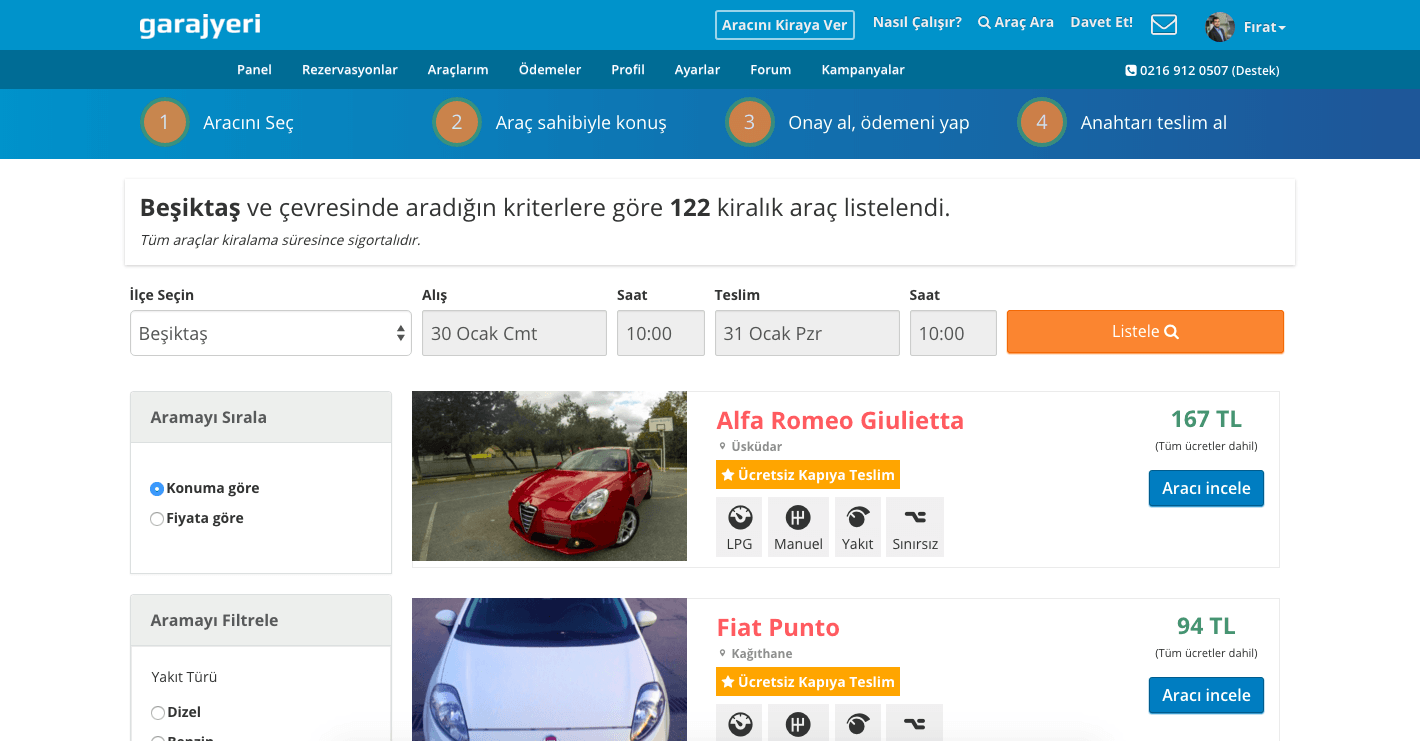
Task: Open the Alış saat 10:00 field
Action: 660,333
